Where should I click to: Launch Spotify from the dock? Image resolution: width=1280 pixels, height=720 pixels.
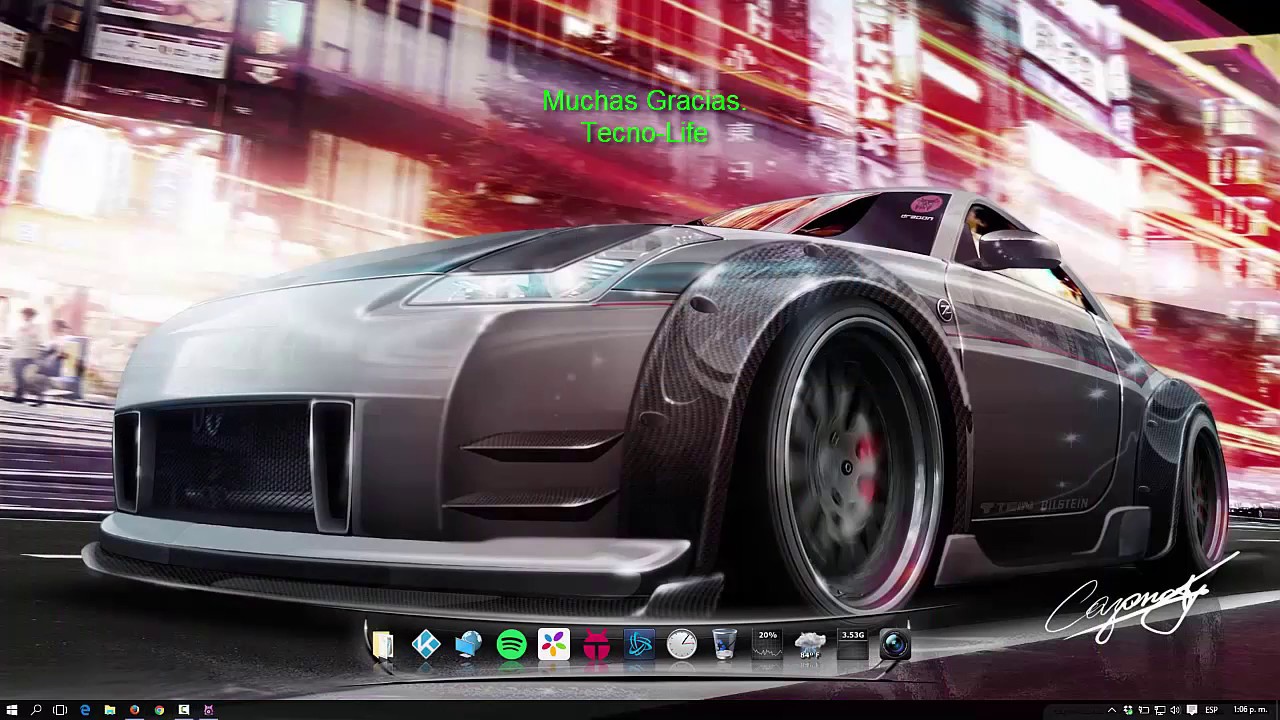[x=511, y=645]
